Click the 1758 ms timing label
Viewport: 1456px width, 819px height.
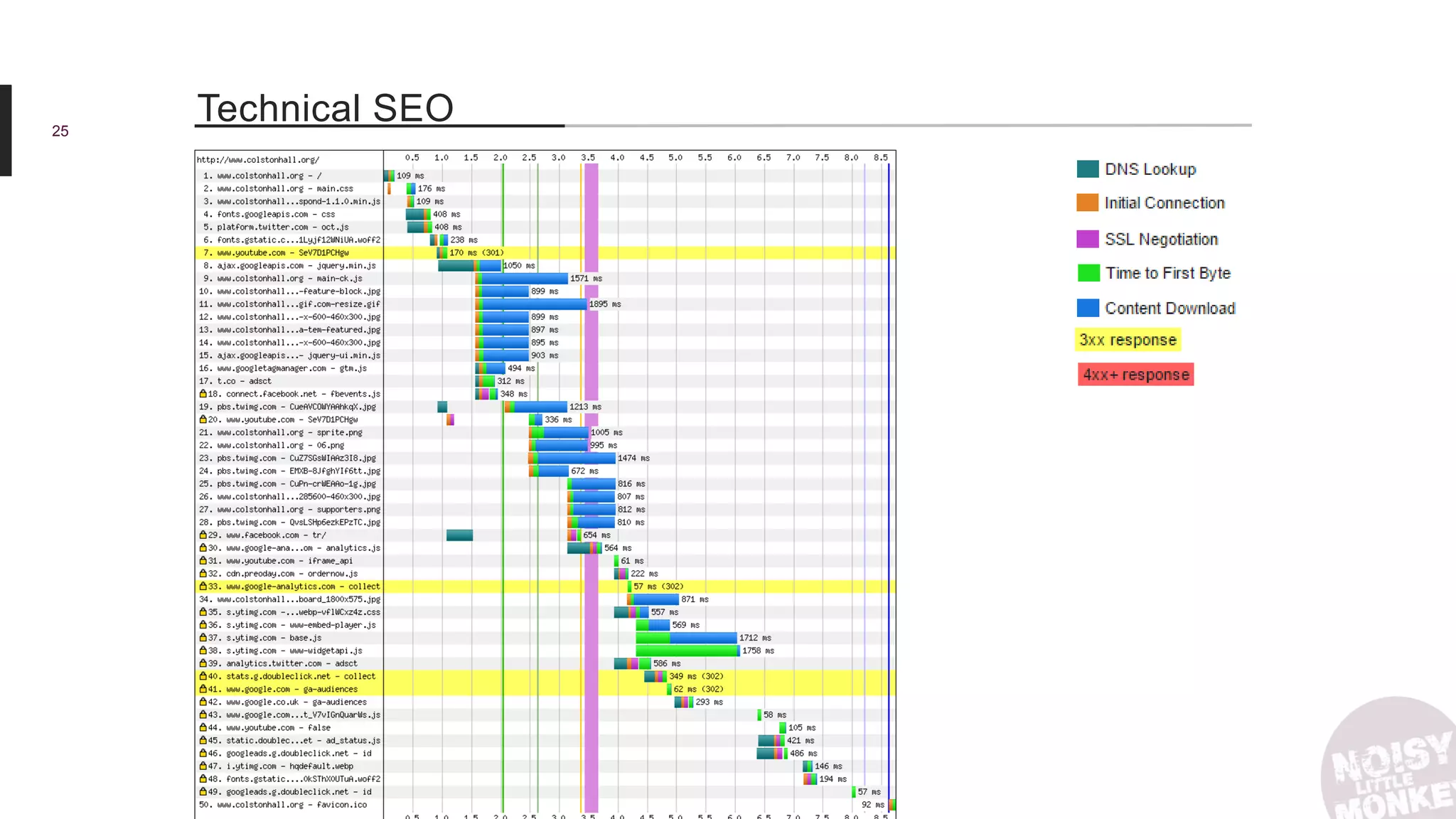point(758,651)
